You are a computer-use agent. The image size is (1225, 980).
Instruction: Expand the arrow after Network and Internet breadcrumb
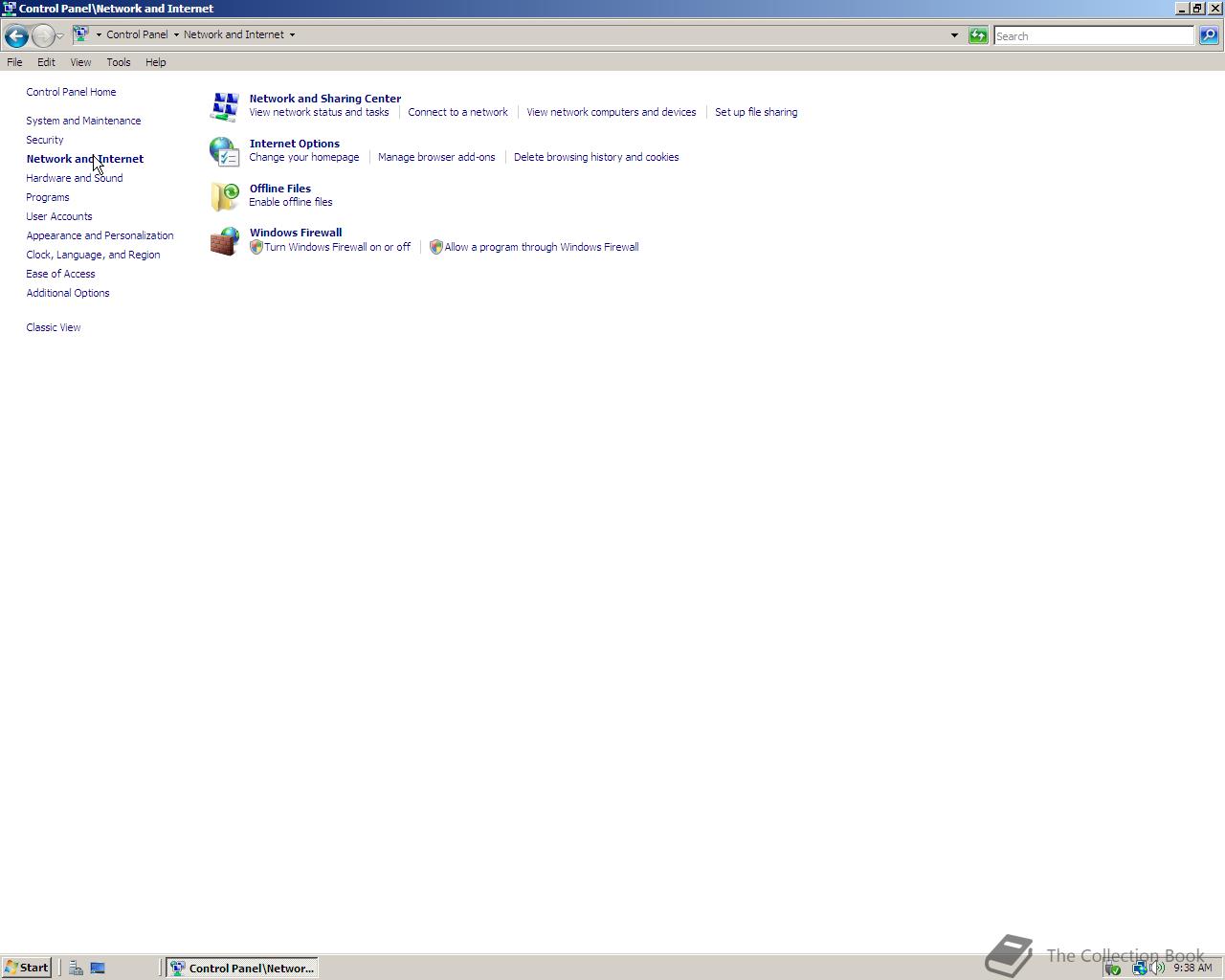(x=292, y=34)
